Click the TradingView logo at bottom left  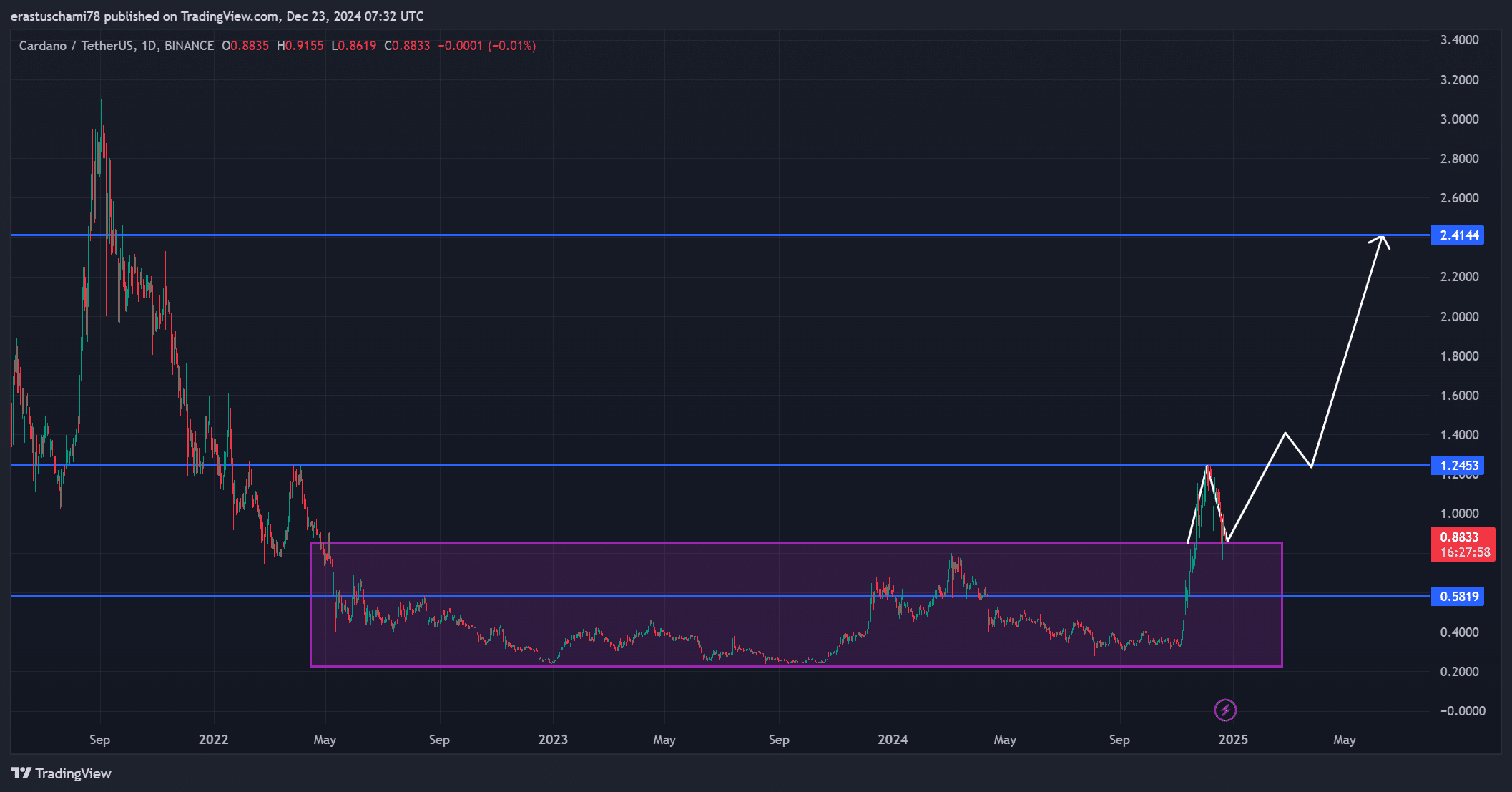click(x=62, y=773)
